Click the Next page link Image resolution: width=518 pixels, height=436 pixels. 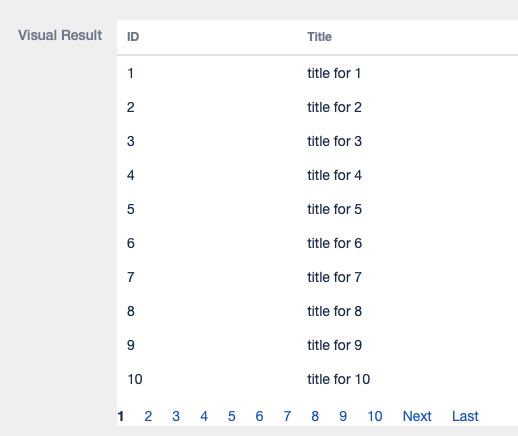(x=417, y=416)
